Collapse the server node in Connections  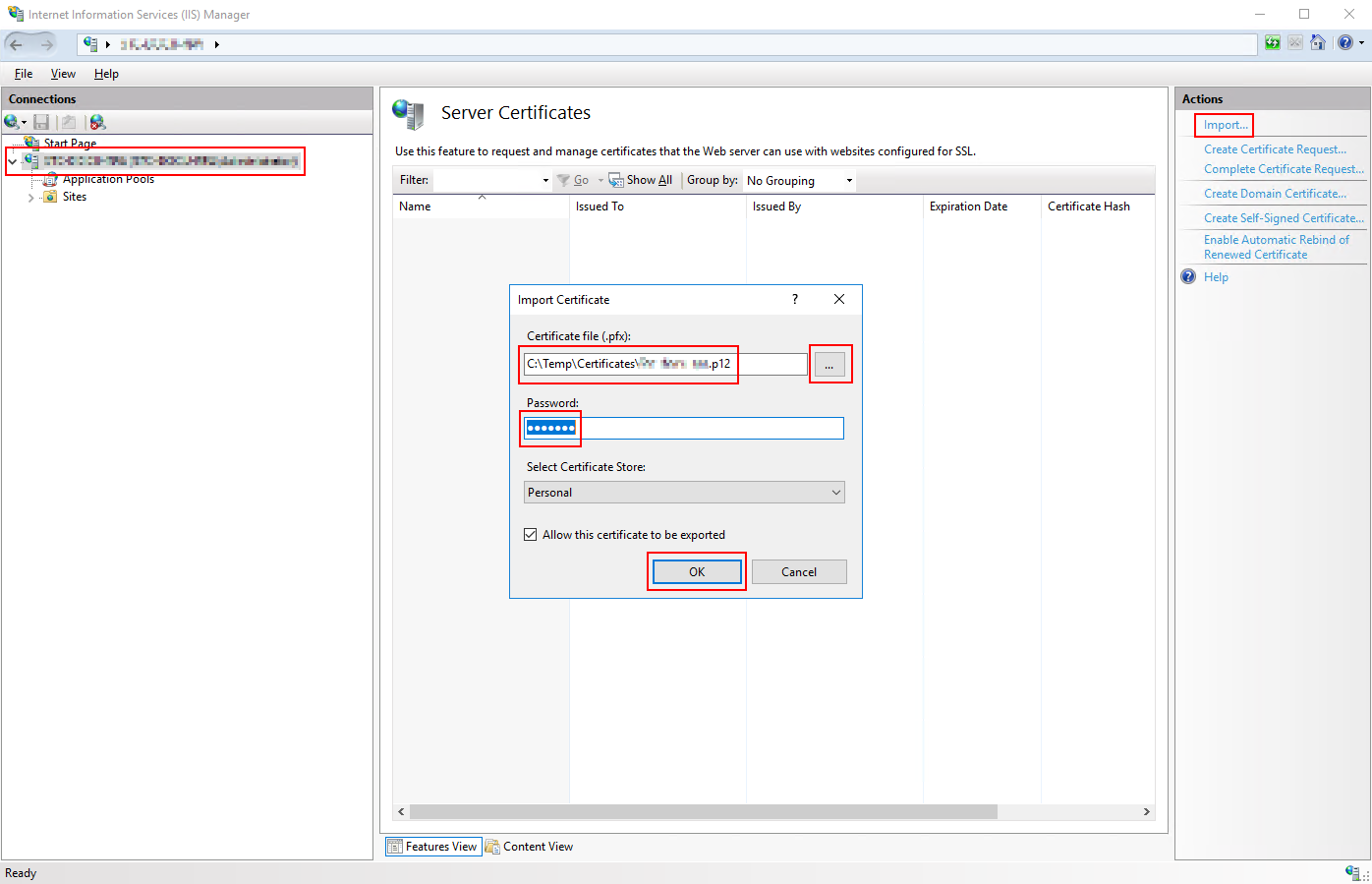[13, 160]
